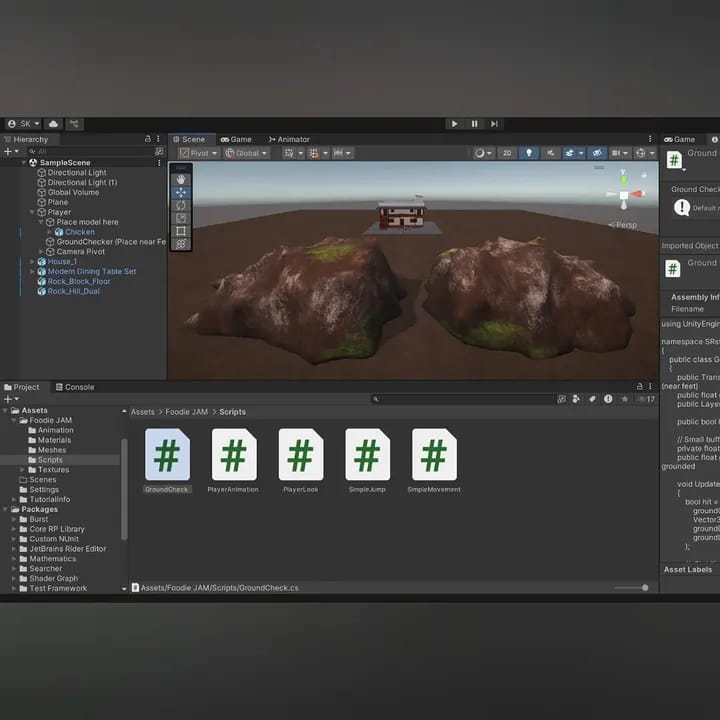Select the Move tool in scene toolbar

(181, 192)
